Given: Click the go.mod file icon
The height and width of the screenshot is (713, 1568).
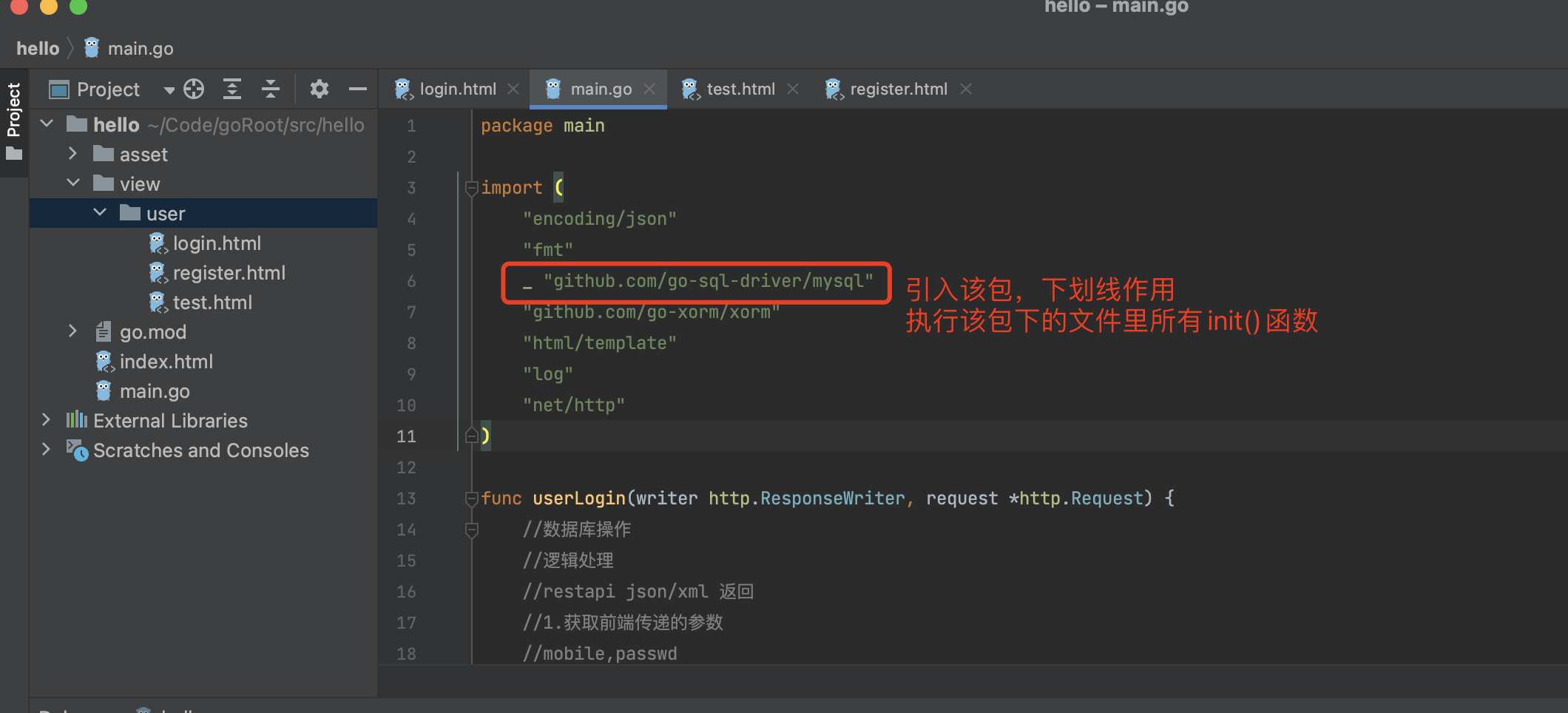Looking at the screenshot, I should coord(104,331).
